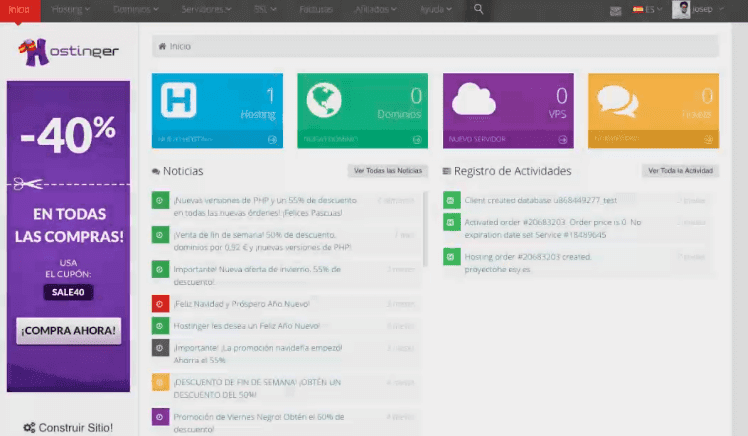Image resolution: width=748 pixels, height=436 pixels.
Task: Expand the Servidores menu
Action: click(x=206, y=10)
